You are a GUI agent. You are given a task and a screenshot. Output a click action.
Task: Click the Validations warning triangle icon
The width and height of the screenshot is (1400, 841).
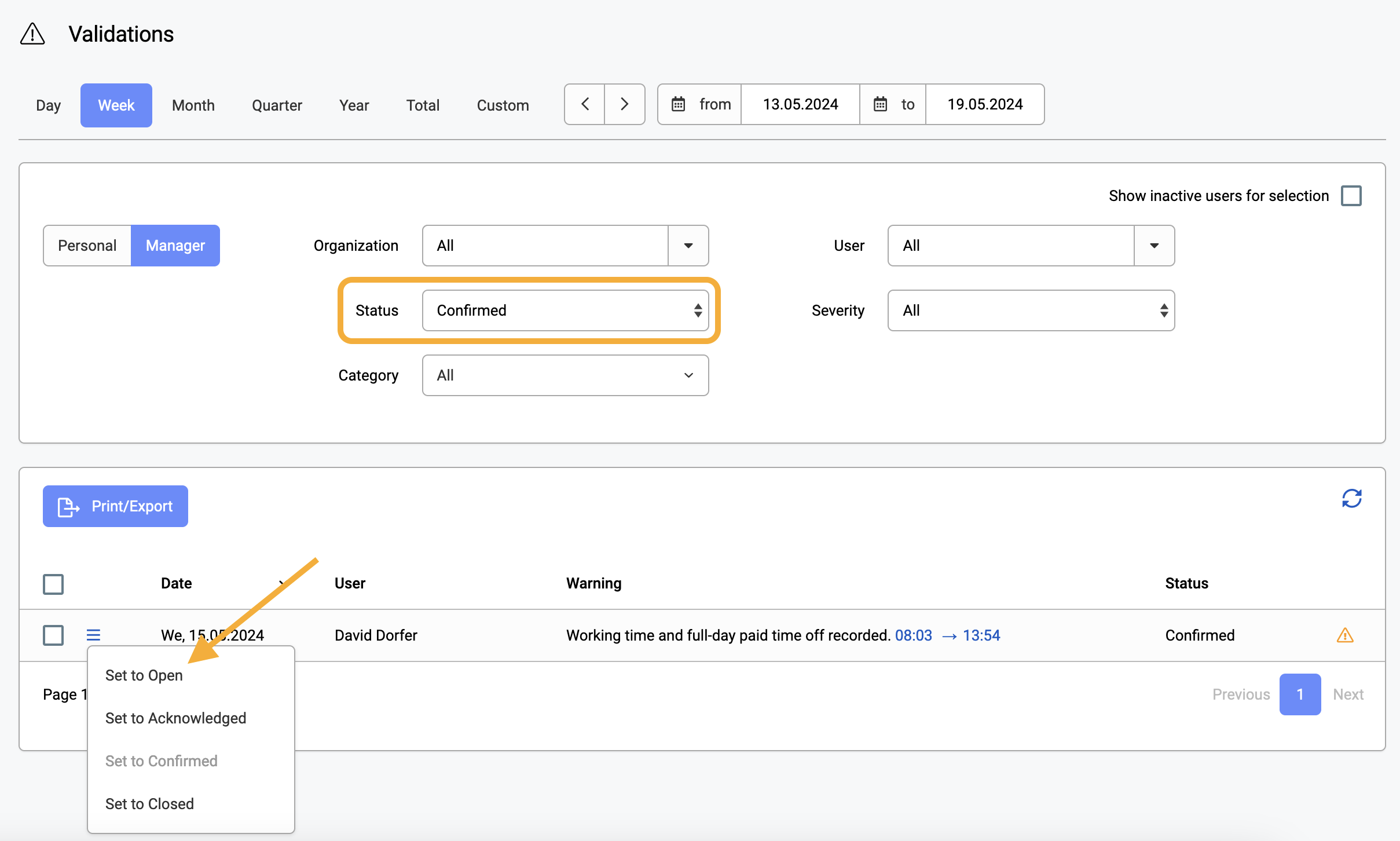(32, 34)
